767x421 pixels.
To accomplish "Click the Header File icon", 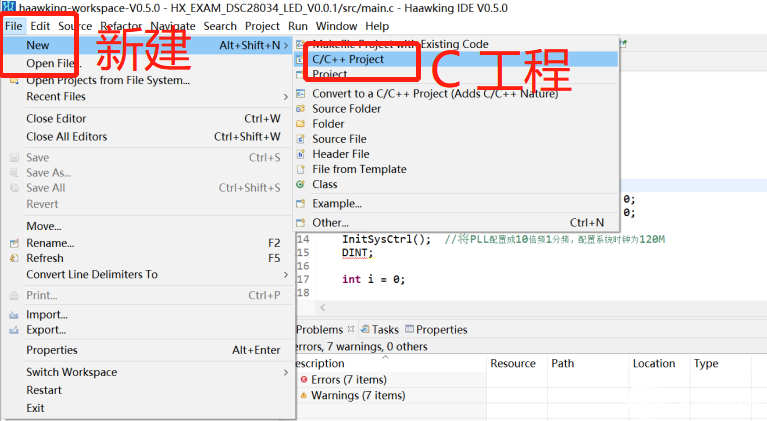I will (301, 154).
